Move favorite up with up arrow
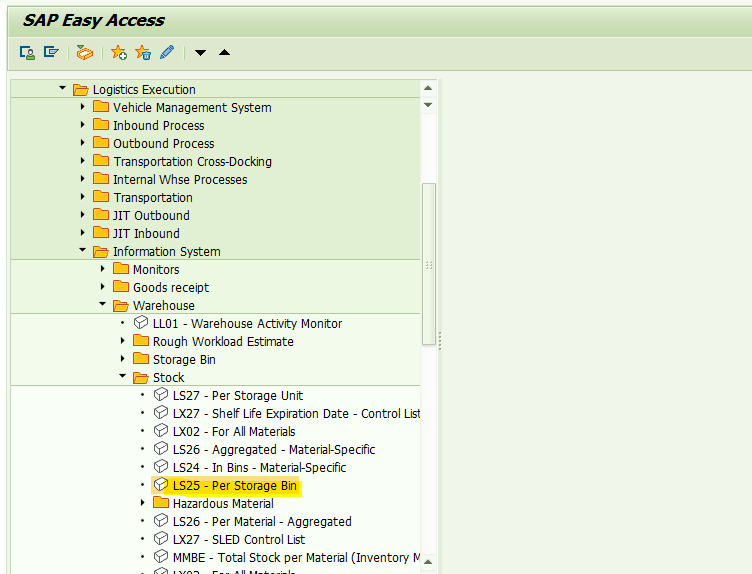Image resolution: width=752 pixels, height=574 pixels. 224,52
